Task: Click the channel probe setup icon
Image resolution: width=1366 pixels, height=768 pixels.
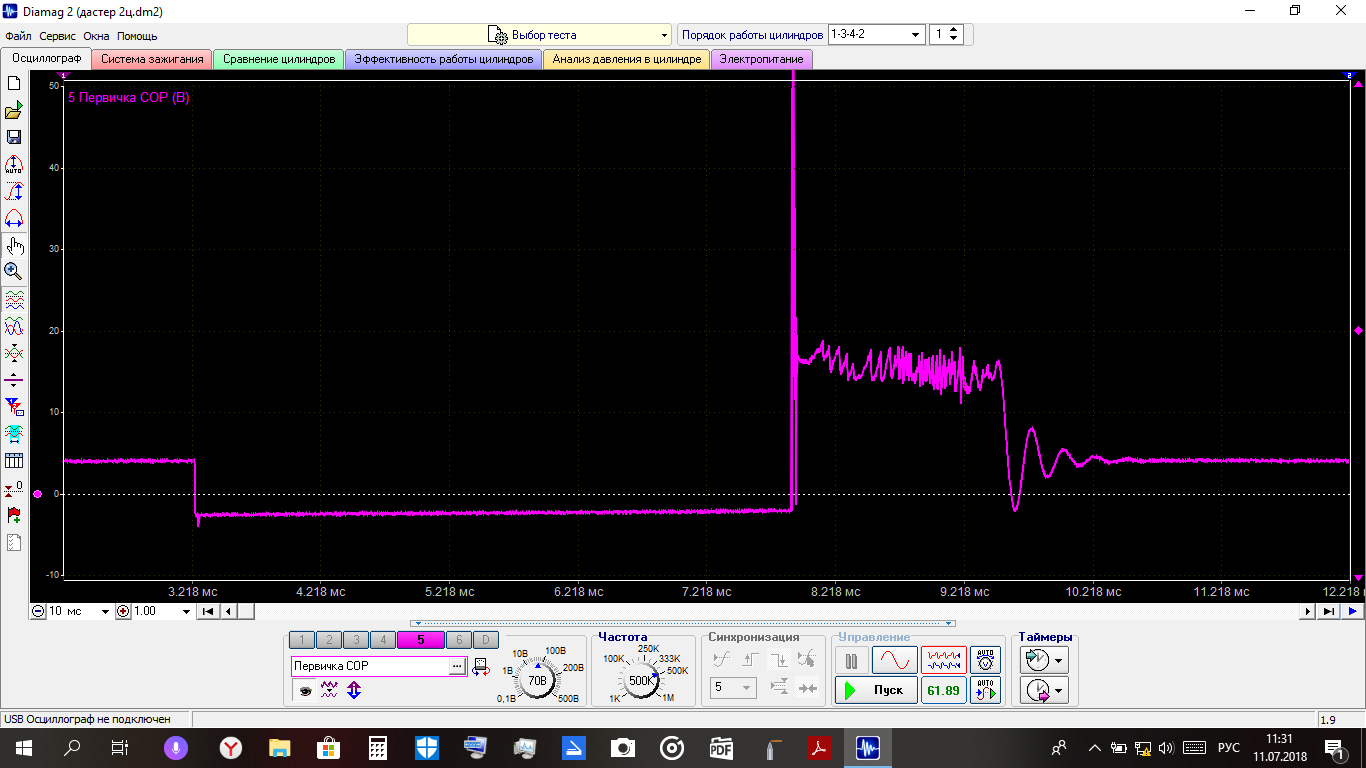Action: (x=480, y=666)
